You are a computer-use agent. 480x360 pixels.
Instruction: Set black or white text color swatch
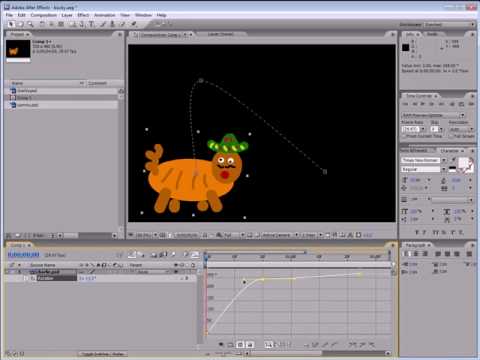pyautogui.click(x=452, y=170)
